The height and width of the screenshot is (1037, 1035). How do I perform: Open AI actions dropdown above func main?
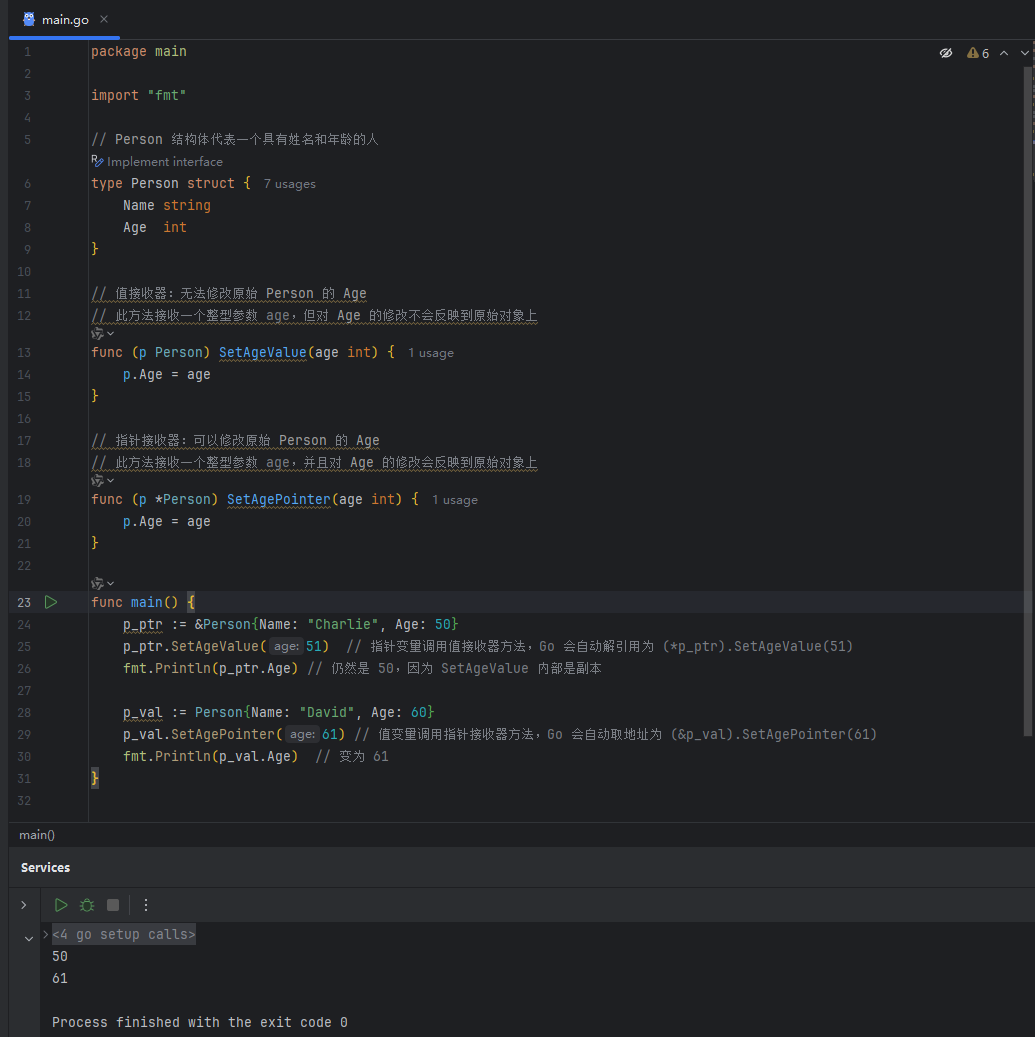click(103, 583)
